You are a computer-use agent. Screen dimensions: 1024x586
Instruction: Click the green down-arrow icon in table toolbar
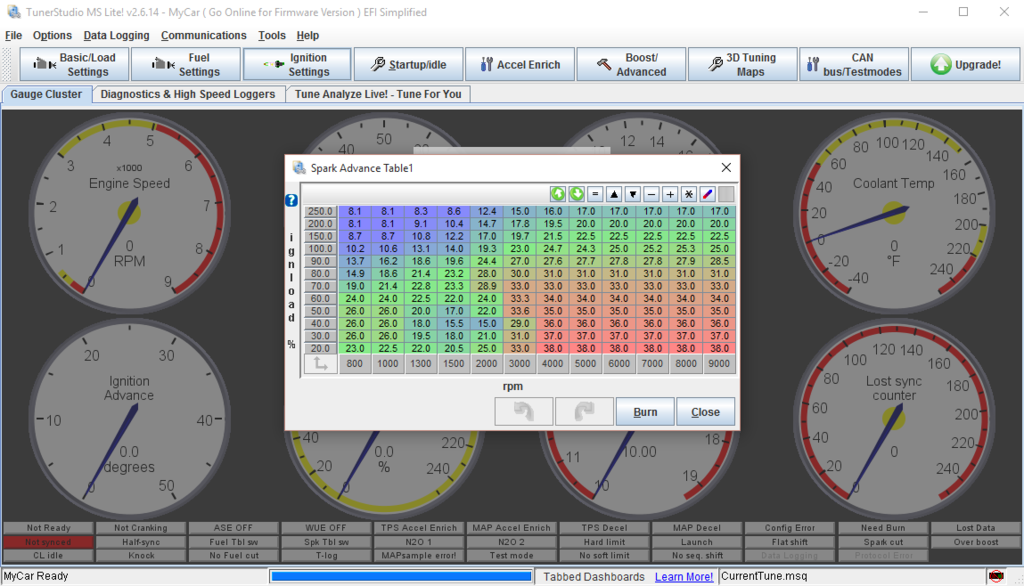tap(577, 194)
